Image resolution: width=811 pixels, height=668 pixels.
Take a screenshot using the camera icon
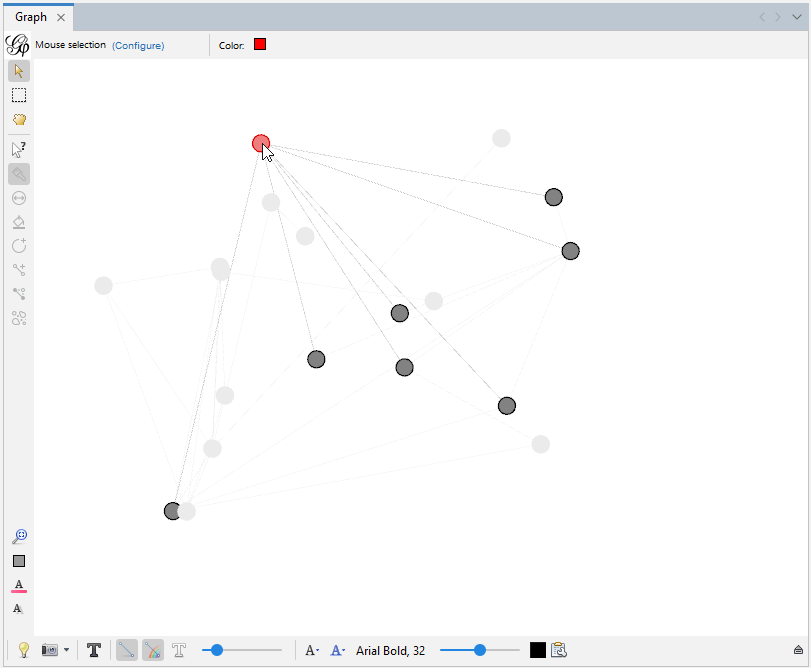click(47, 650)
